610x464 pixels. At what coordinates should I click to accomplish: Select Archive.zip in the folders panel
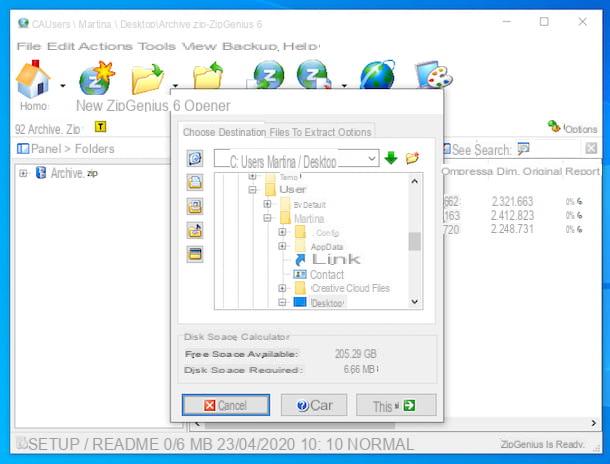tap(74, 173)
